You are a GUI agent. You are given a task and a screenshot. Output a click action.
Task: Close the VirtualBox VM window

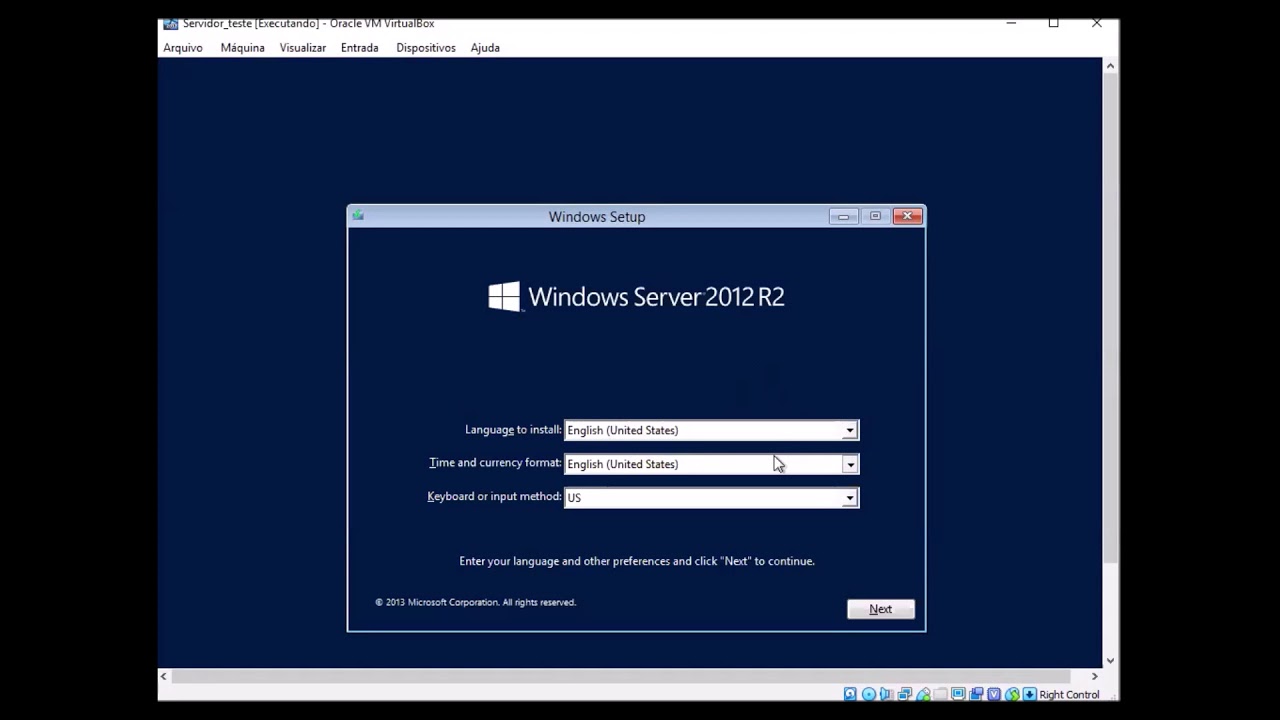pos(1097,23)
